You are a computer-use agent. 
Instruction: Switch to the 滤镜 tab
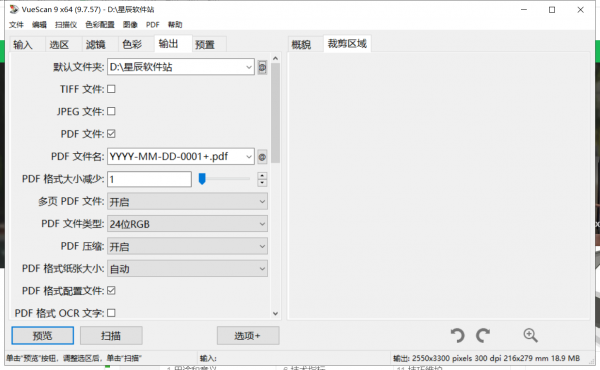(99, 44)
